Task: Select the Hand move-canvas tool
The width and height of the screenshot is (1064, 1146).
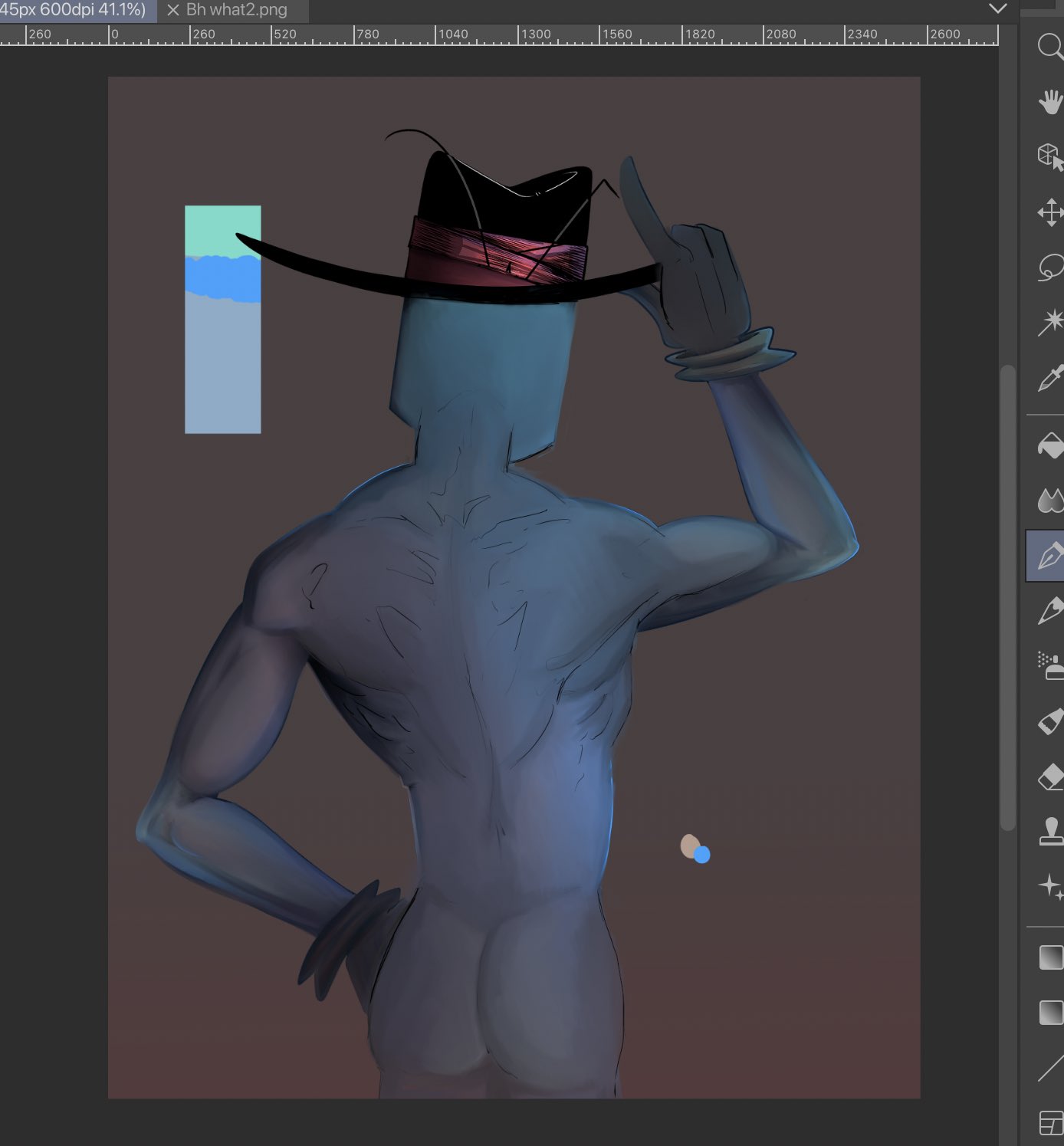Action: point(1049,101)
